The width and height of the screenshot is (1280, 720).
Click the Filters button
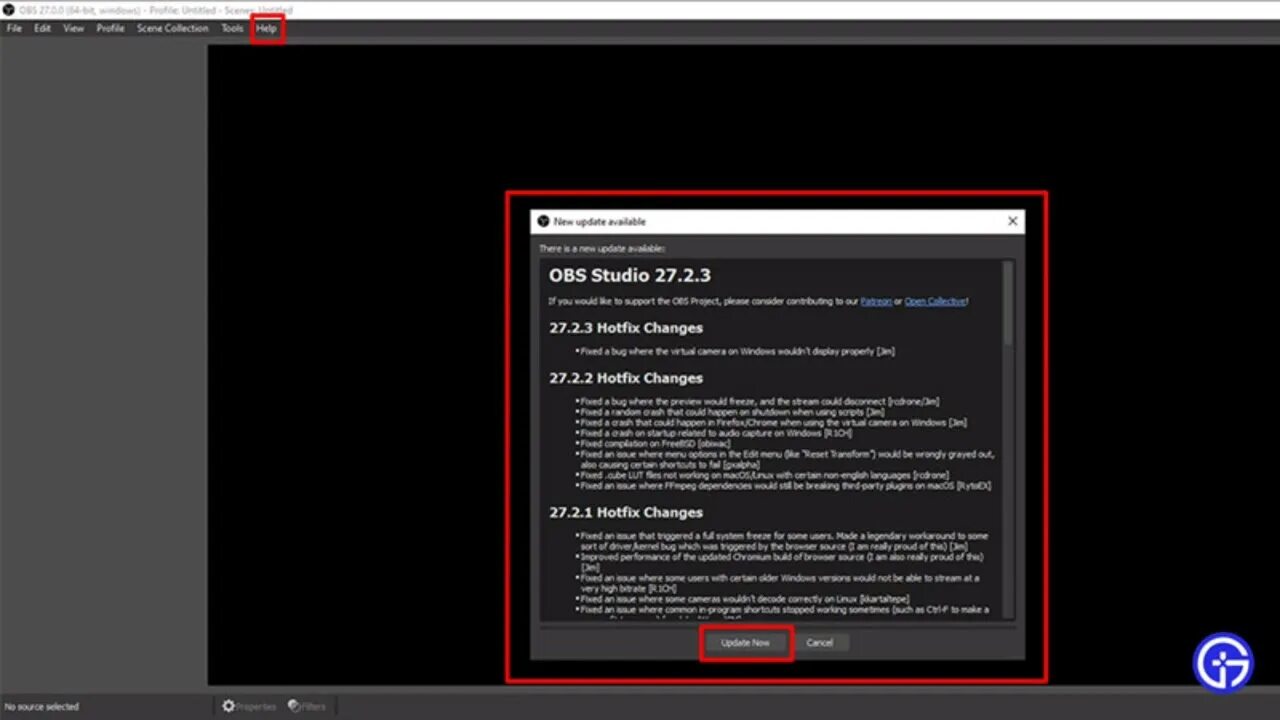tap(307, 706)
